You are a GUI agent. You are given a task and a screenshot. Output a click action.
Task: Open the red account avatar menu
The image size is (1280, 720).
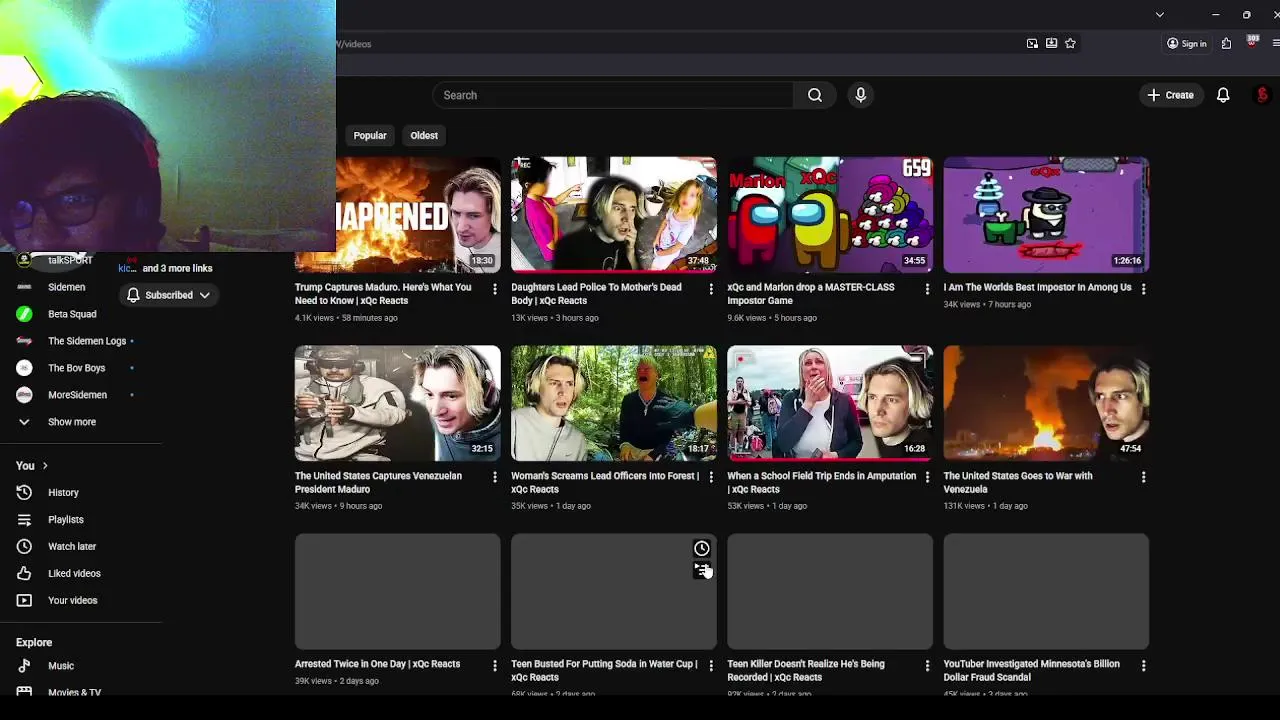1262,95
